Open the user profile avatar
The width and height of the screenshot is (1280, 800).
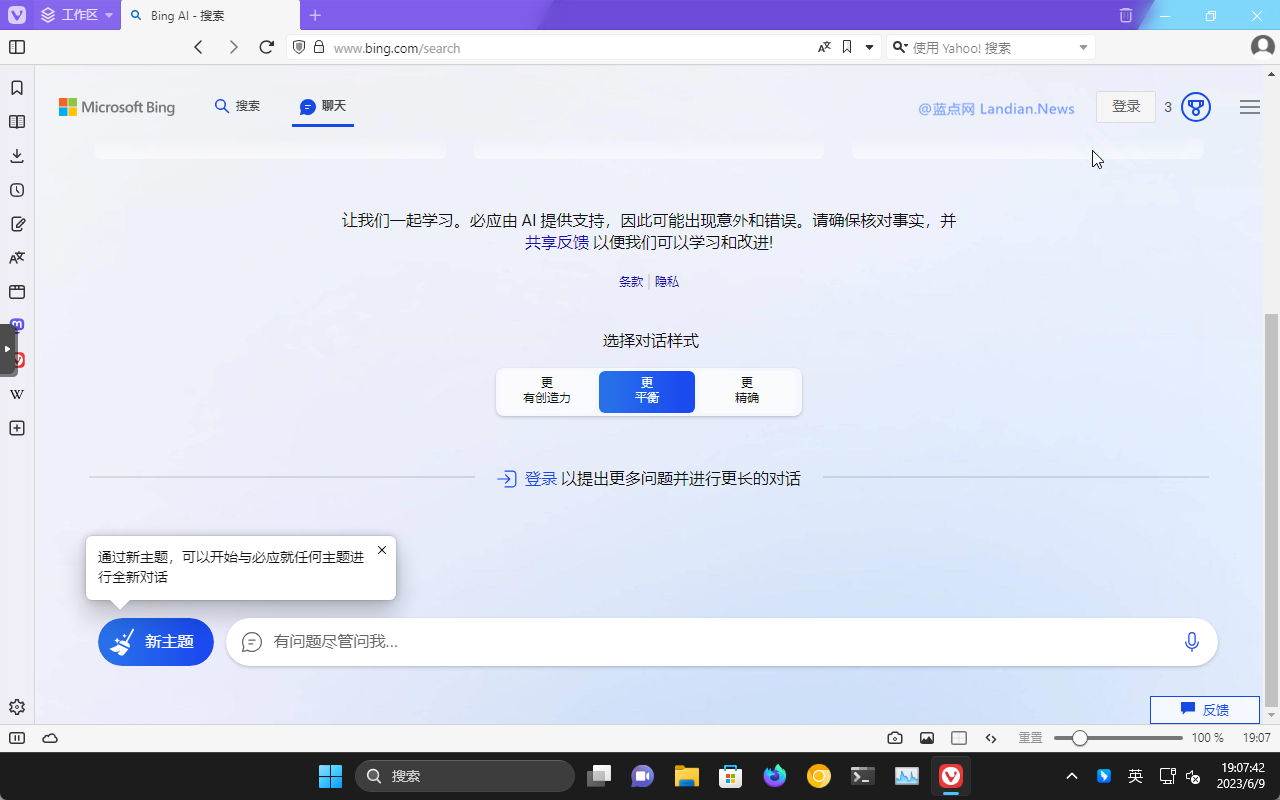(x=1262, y=47)
